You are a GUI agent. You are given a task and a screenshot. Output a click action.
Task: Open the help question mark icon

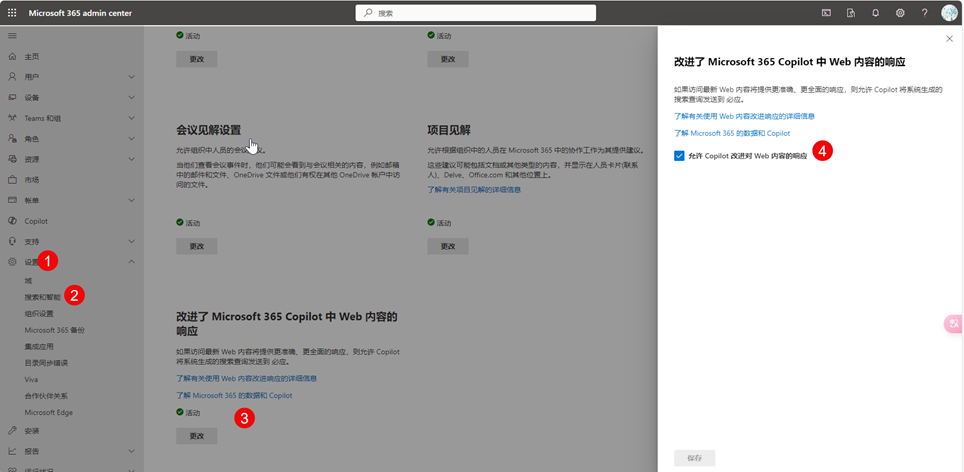click(x=925, y=13)
